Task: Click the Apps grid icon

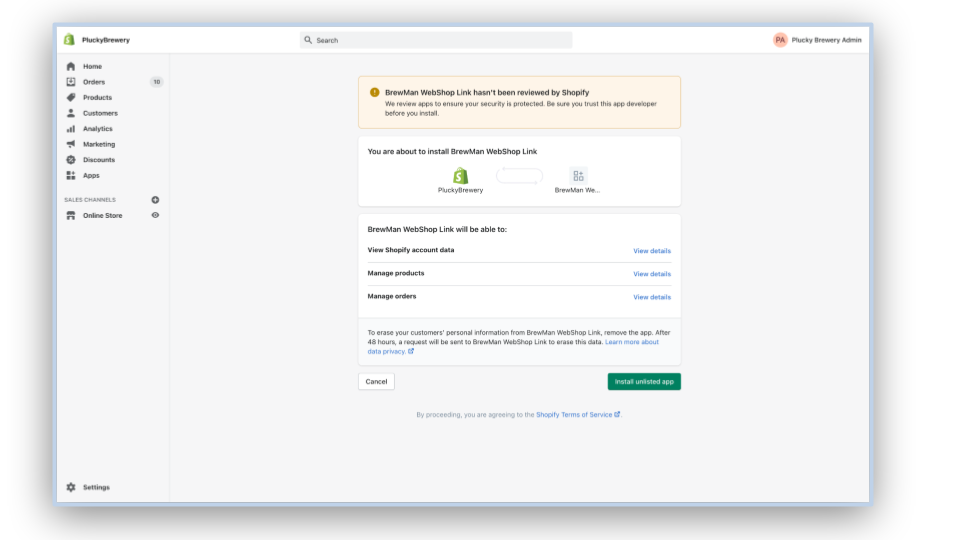Action: click(71, 176)
